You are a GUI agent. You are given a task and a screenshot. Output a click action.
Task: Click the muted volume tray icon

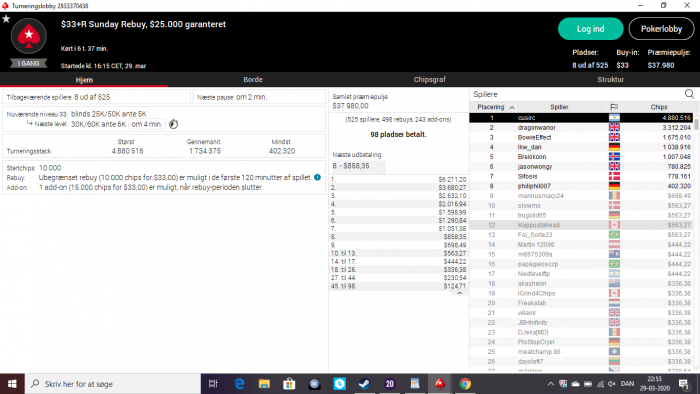coord(612,384)
